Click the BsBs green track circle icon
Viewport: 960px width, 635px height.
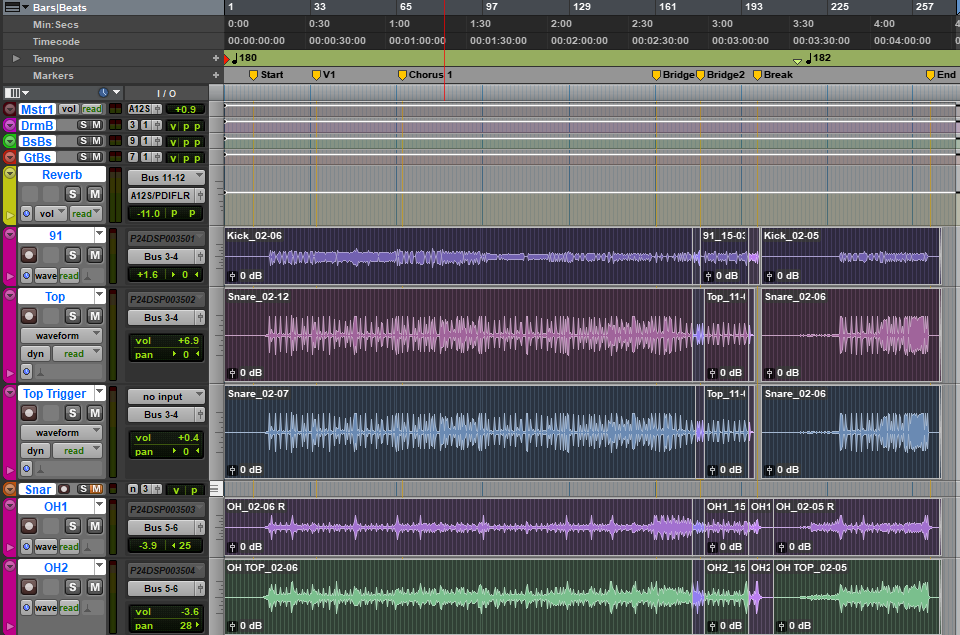(10, 141)
